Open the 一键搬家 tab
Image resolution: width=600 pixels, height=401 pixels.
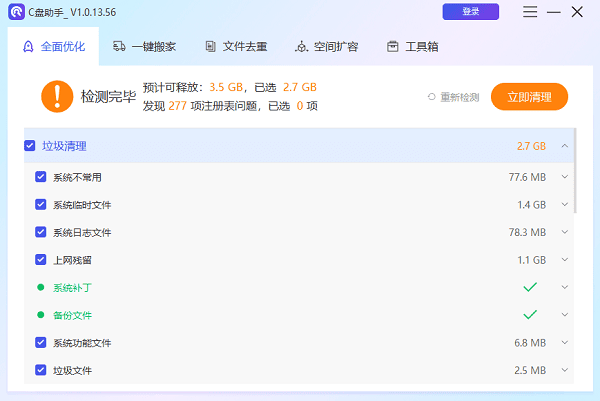pyautogui.click(x=144, y=47)
